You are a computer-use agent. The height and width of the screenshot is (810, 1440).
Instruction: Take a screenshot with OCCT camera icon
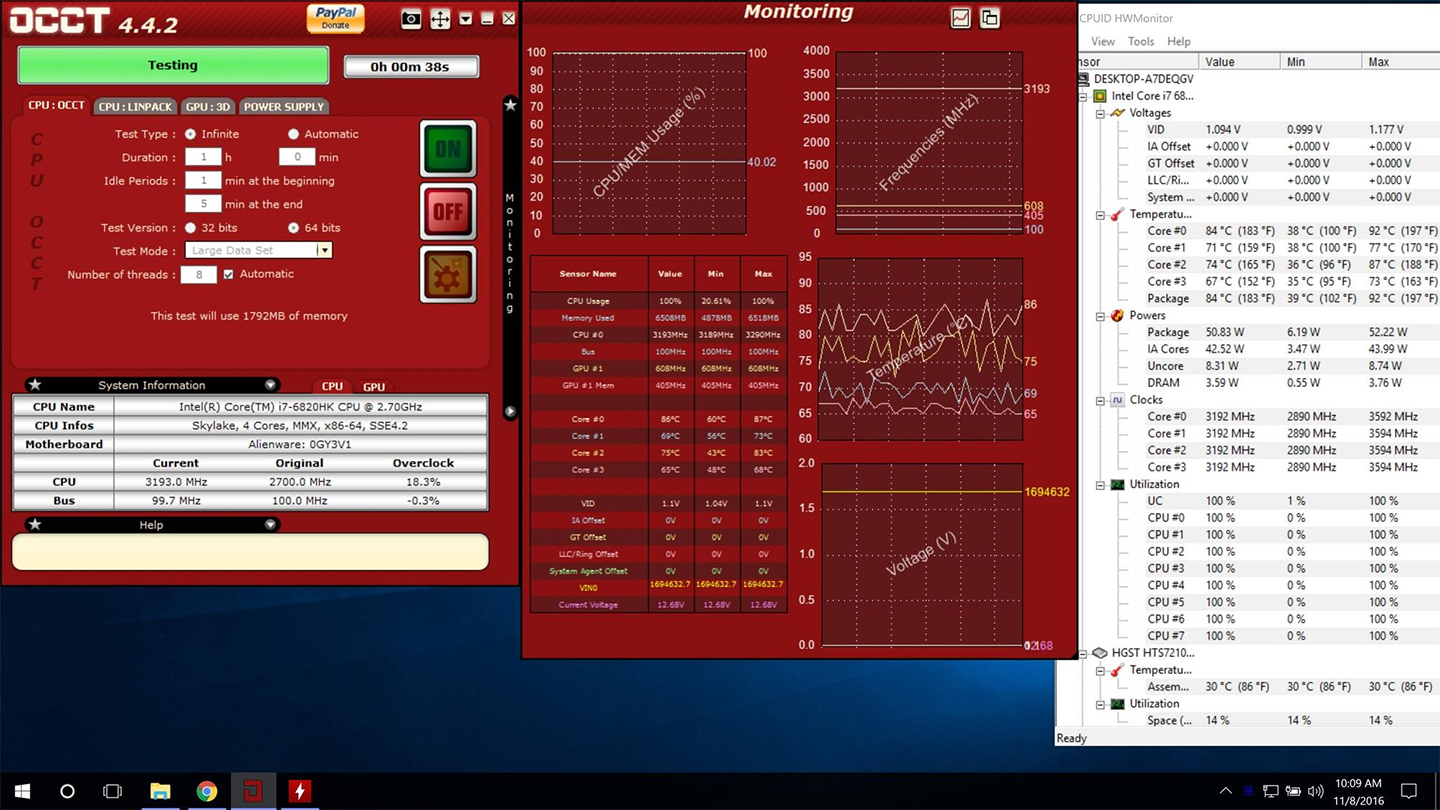411,19
